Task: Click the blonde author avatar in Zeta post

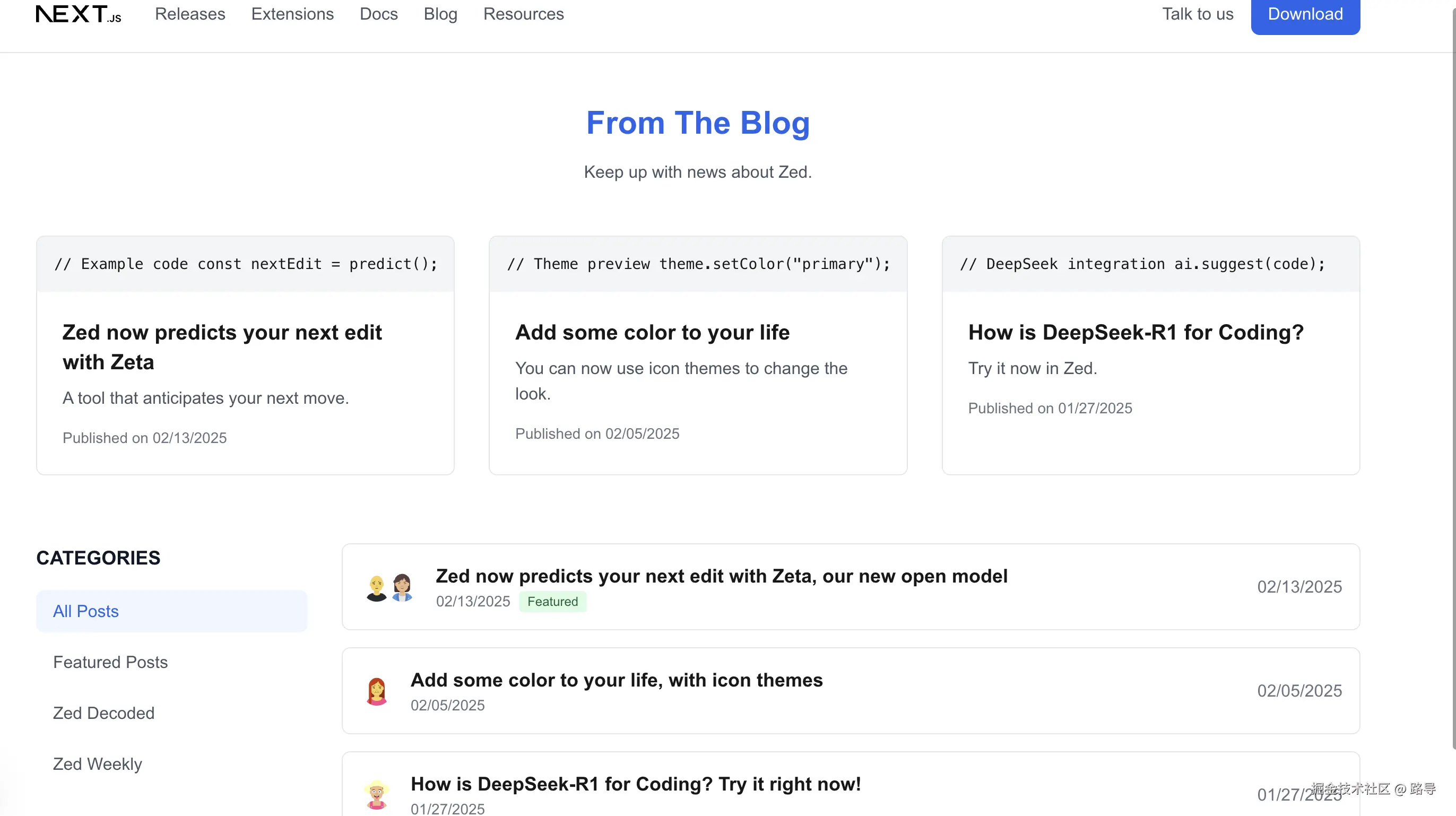Action: click(x=376, y=588)
